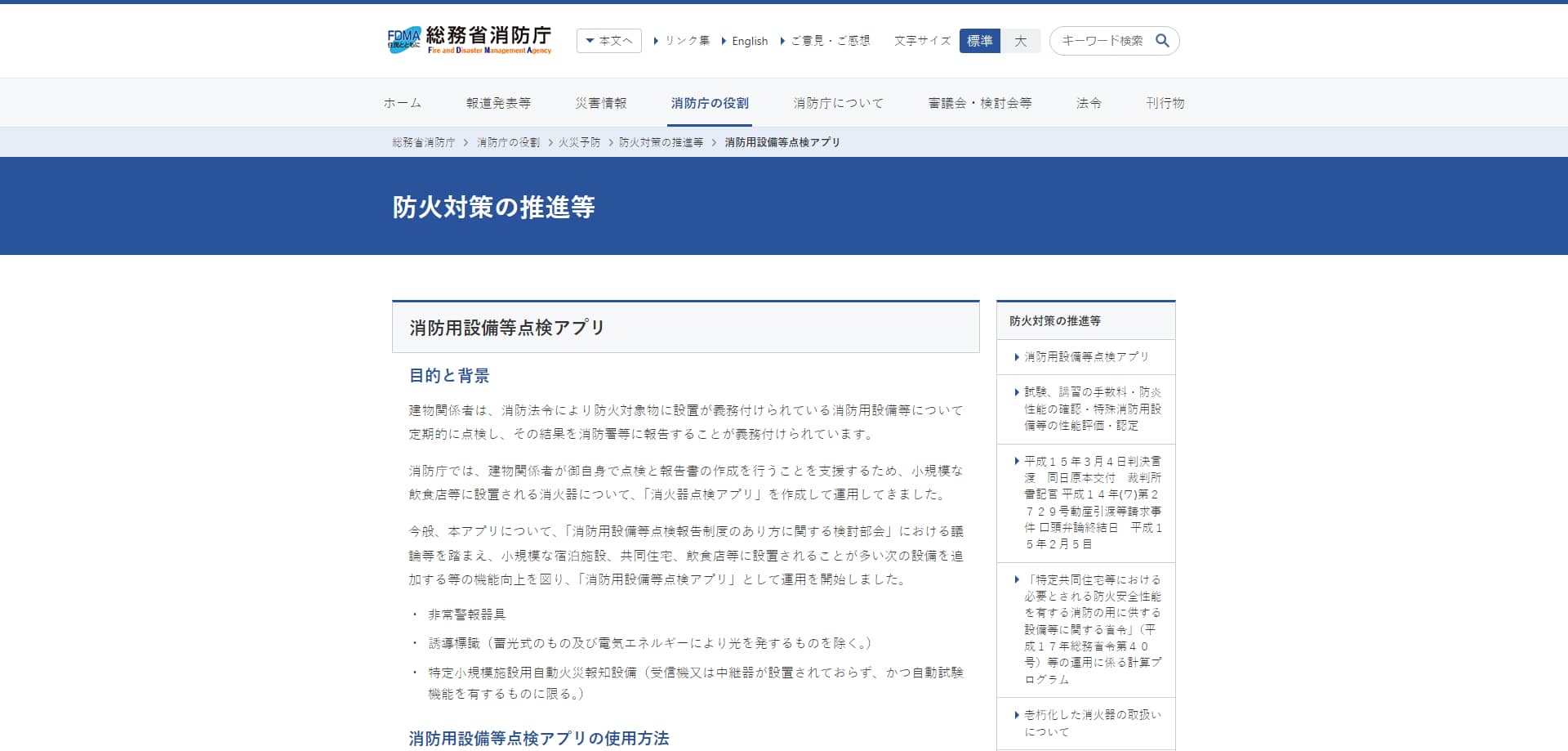Click the FDMA 総務省消防庁 logo

(x=470, y=40)
